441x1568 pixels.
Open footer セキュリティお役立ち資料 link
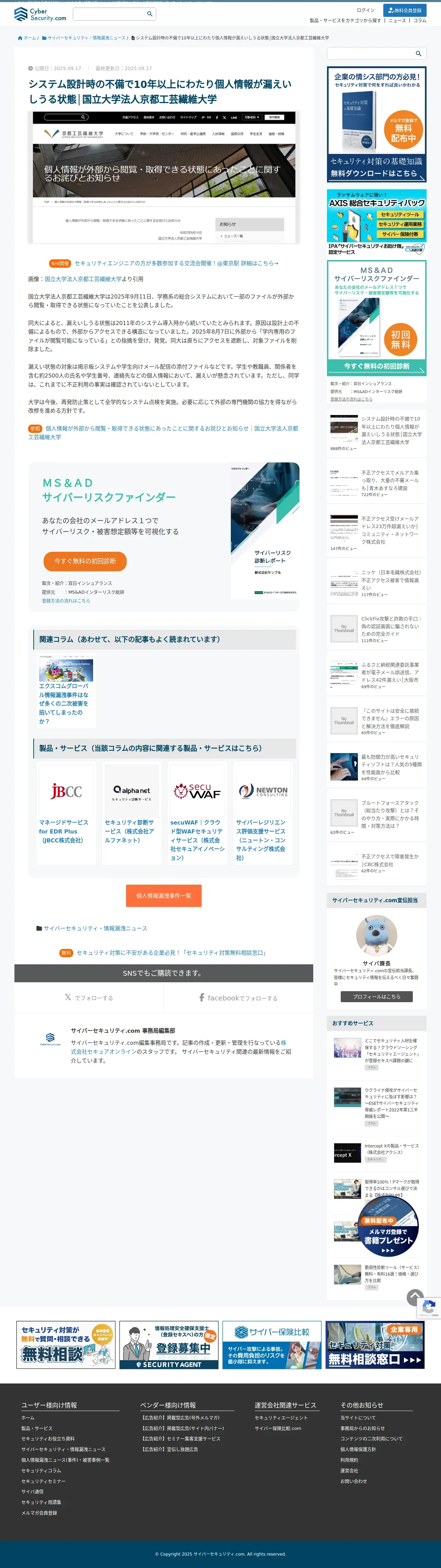pyautogui.click(x=48, y=1439)
